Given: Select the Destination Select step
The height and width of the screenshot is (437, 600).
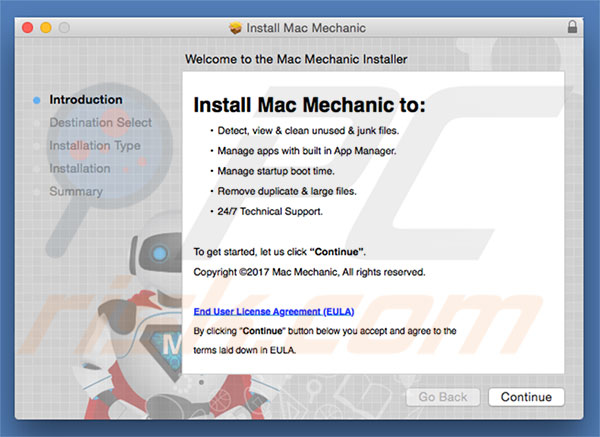Looking at the screenshot, I should pyautogui.click(x=101, y=122).
